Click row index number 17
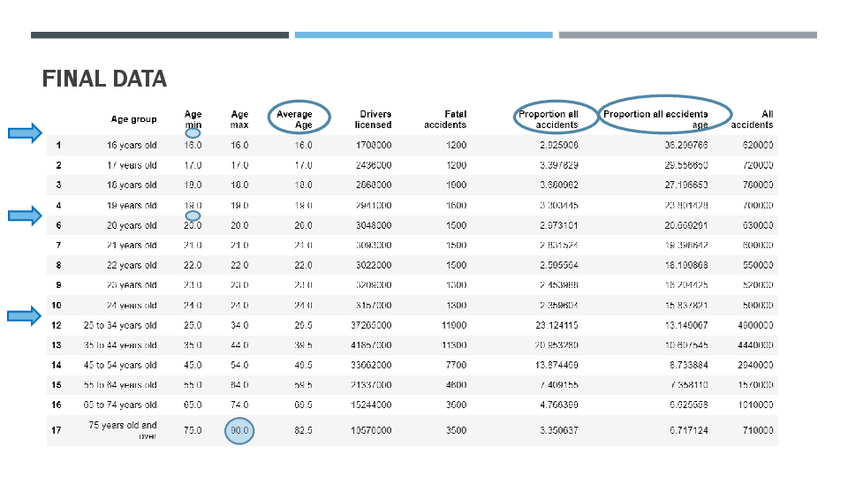The image size is (848, 477). tap(58, 432)
